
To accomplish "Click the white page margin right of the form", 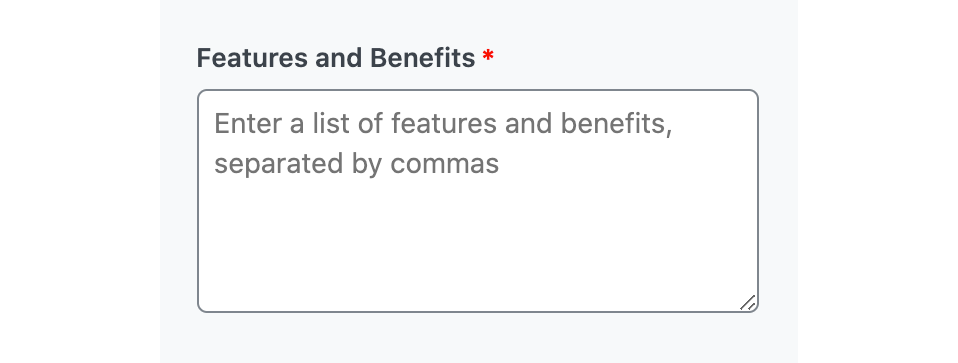I will click(877, 182).
